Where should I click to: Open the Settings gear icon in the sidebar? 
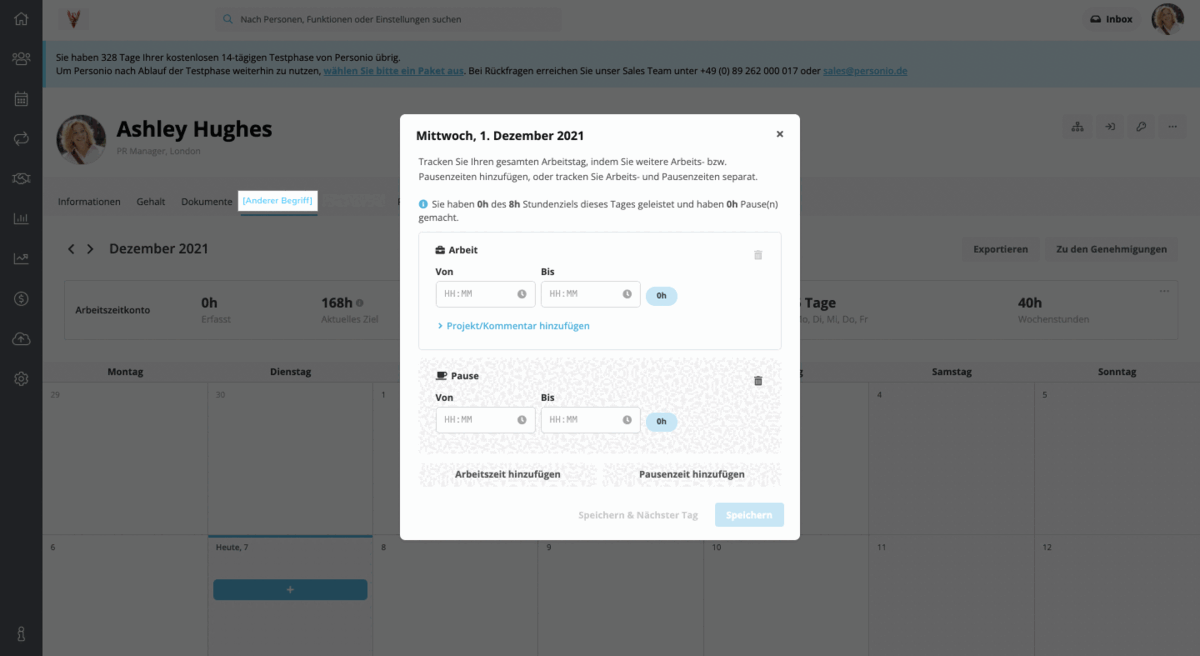[20, 378]
